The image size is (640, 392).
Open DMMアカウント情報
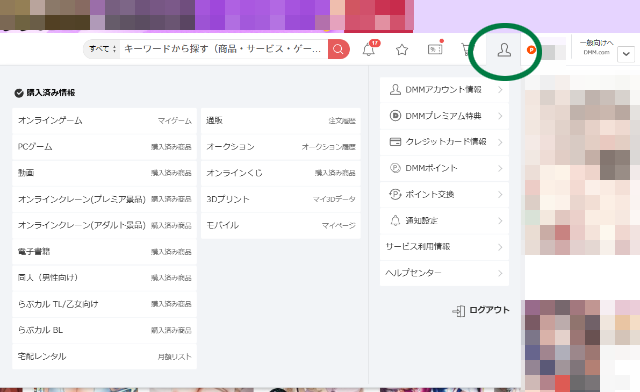click(x=444, y=89)
